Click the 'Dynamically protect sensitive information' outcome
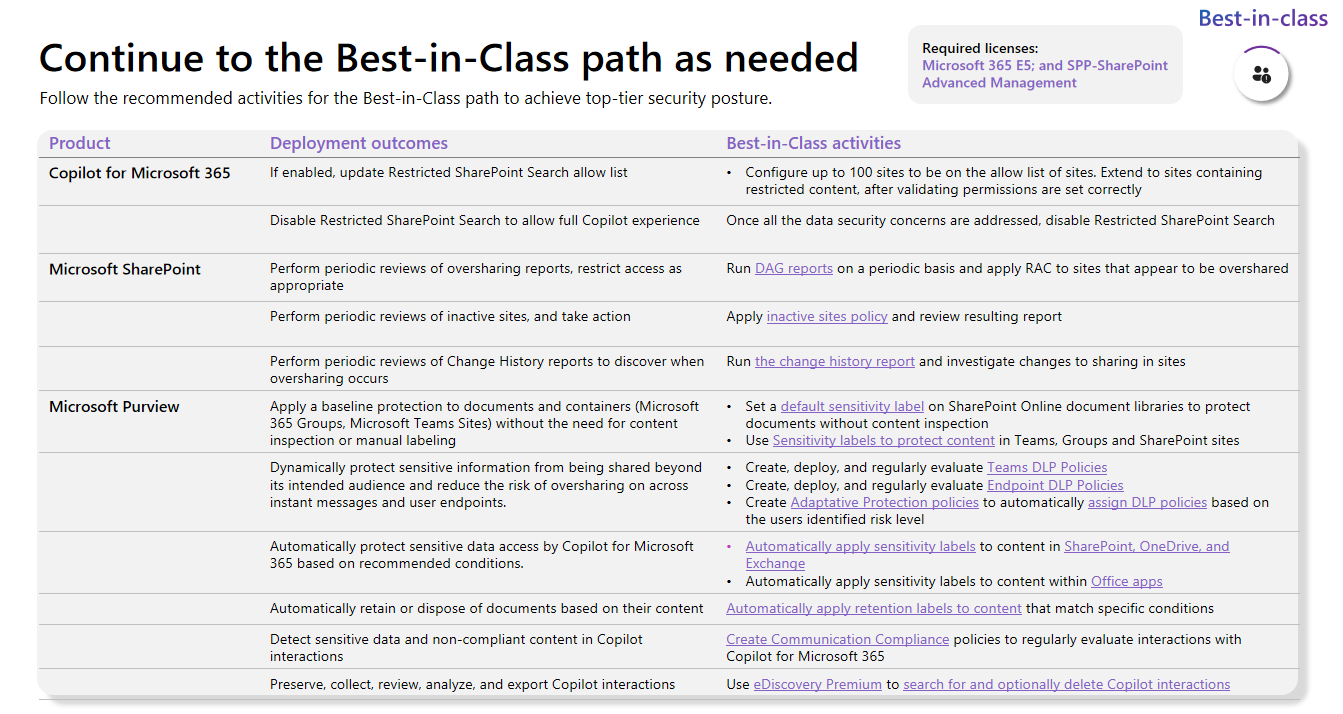1343x714 pixels. click(486, 485)
